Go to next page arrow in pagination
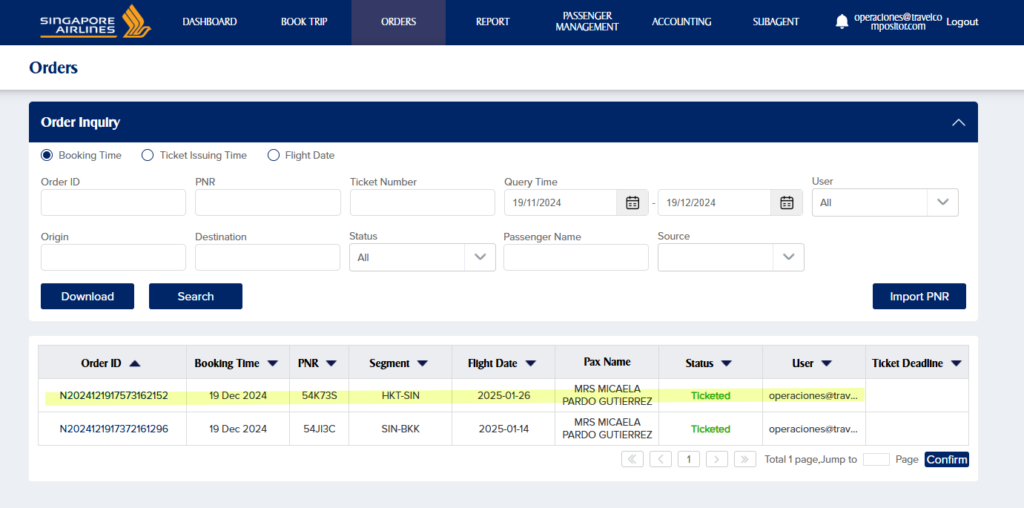 point(716,459)
